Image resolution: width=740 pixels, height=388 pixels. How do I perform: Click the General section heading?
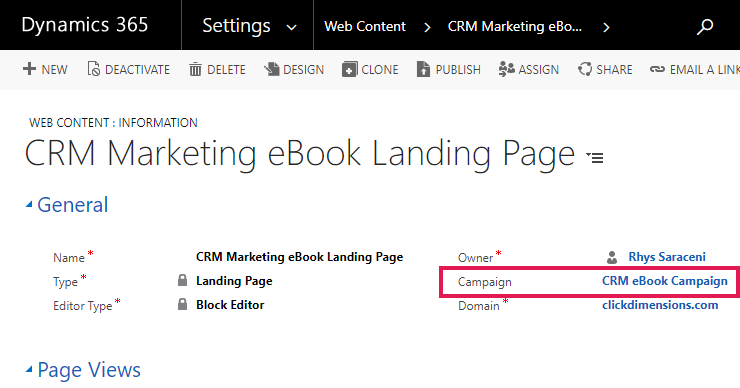pos(73,205)
